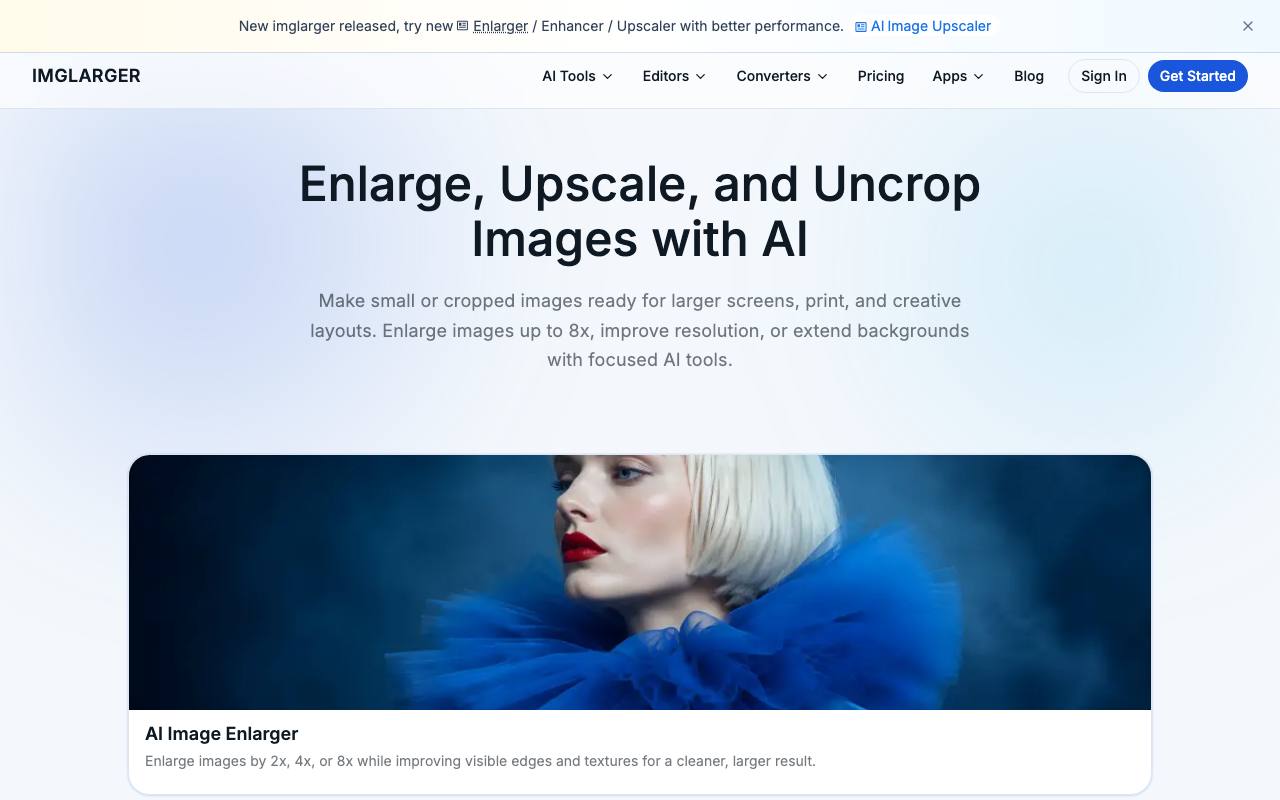Click the Make small or cropped images paragraph

[640, 330]
